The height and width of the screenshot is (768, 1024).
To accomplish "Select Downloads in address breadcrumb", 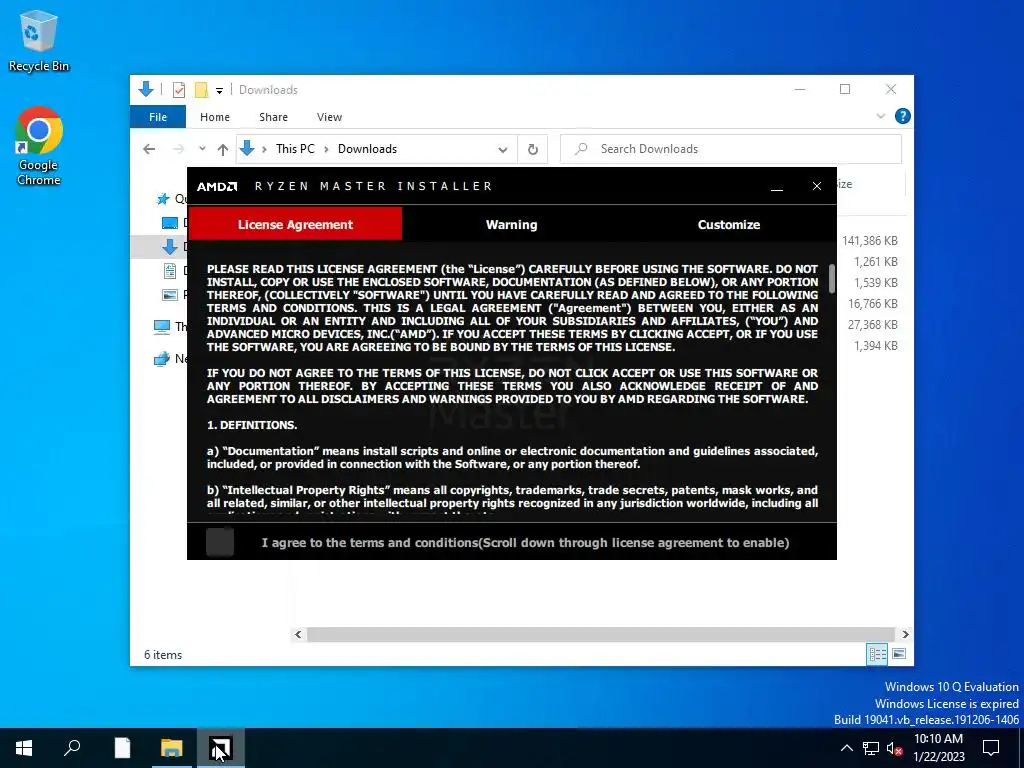I will coord(367,149).
